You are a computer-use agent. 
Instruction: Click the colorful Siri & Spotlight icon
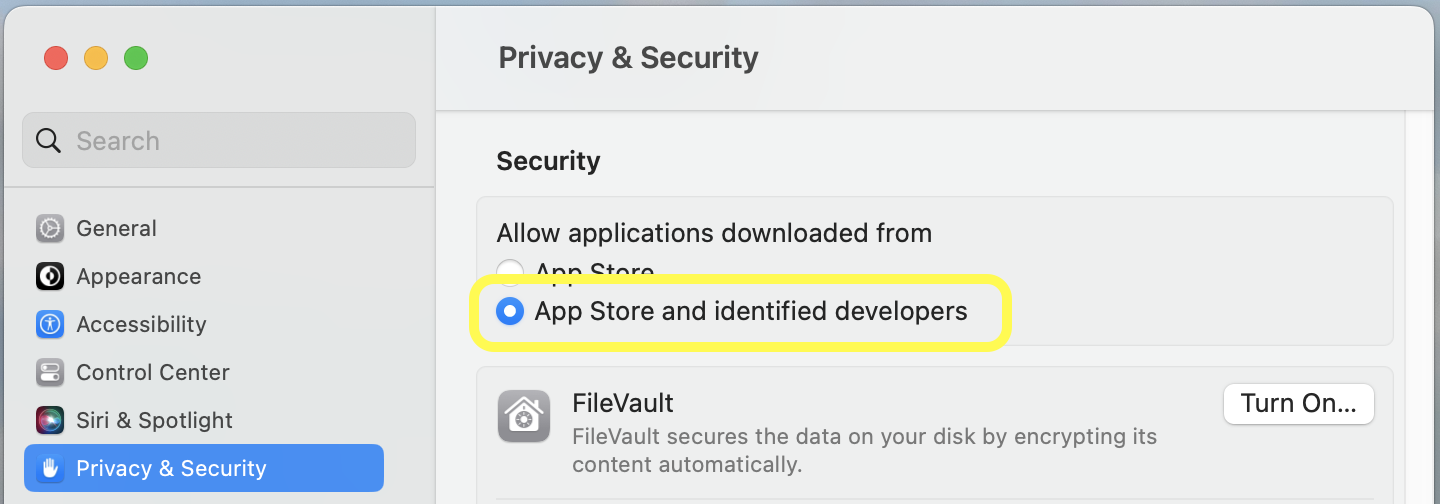[x=50, y=421]
